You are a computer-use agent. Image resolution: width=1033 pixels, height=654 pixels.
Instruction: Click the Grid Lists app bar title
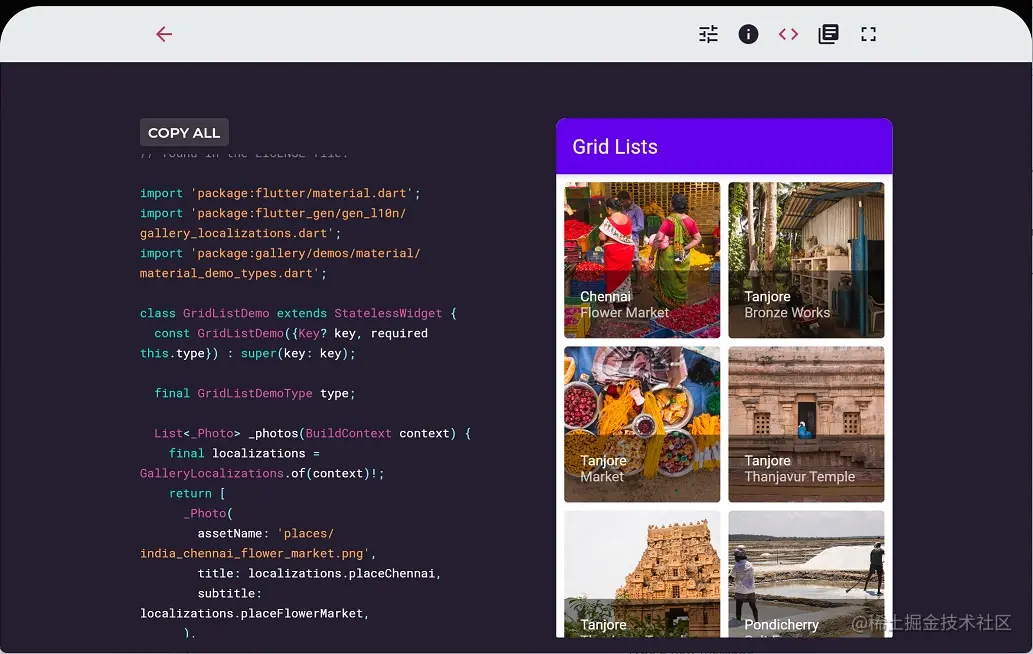click(615, 147)
